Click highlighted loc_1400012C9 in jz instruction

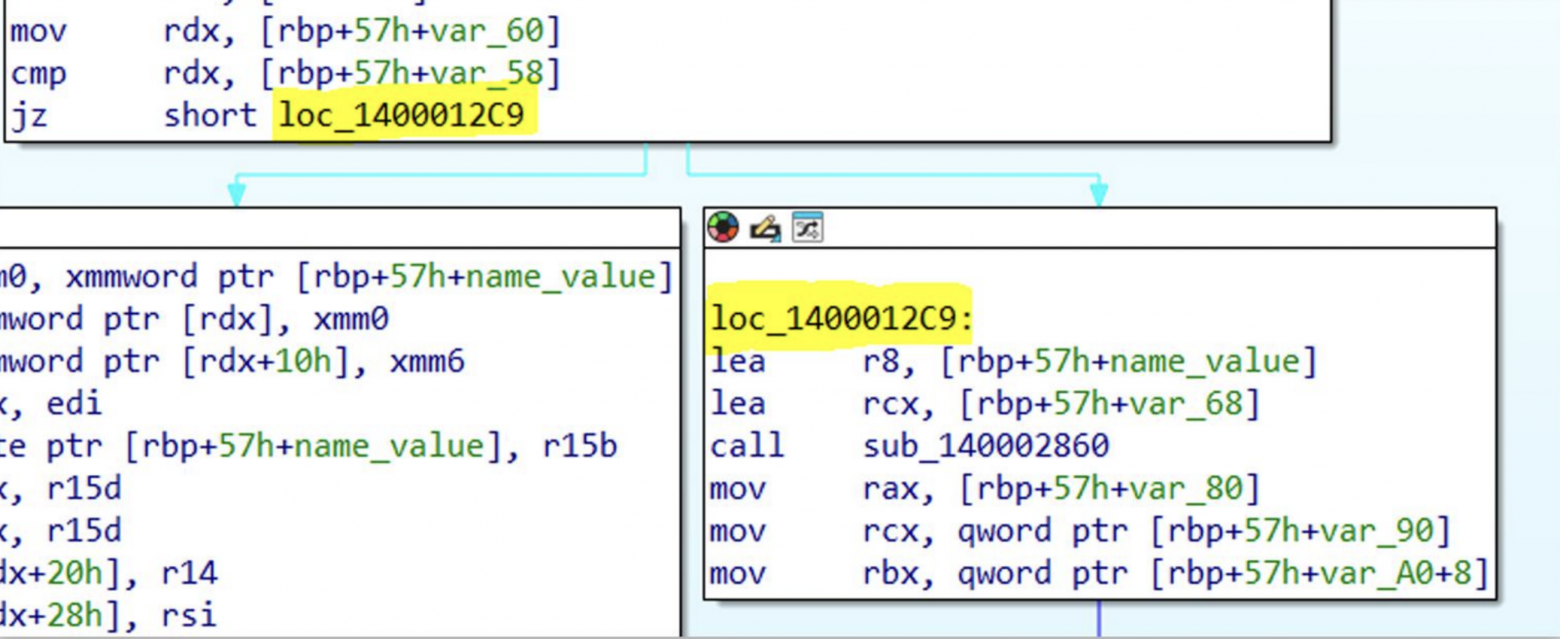[x=401, y=115]
